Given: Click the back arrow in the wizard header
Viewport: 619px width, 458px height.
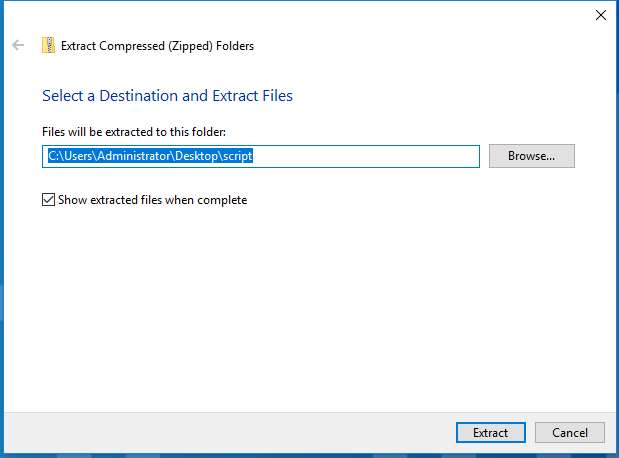Looking at the screenshot, I should 18,45.
